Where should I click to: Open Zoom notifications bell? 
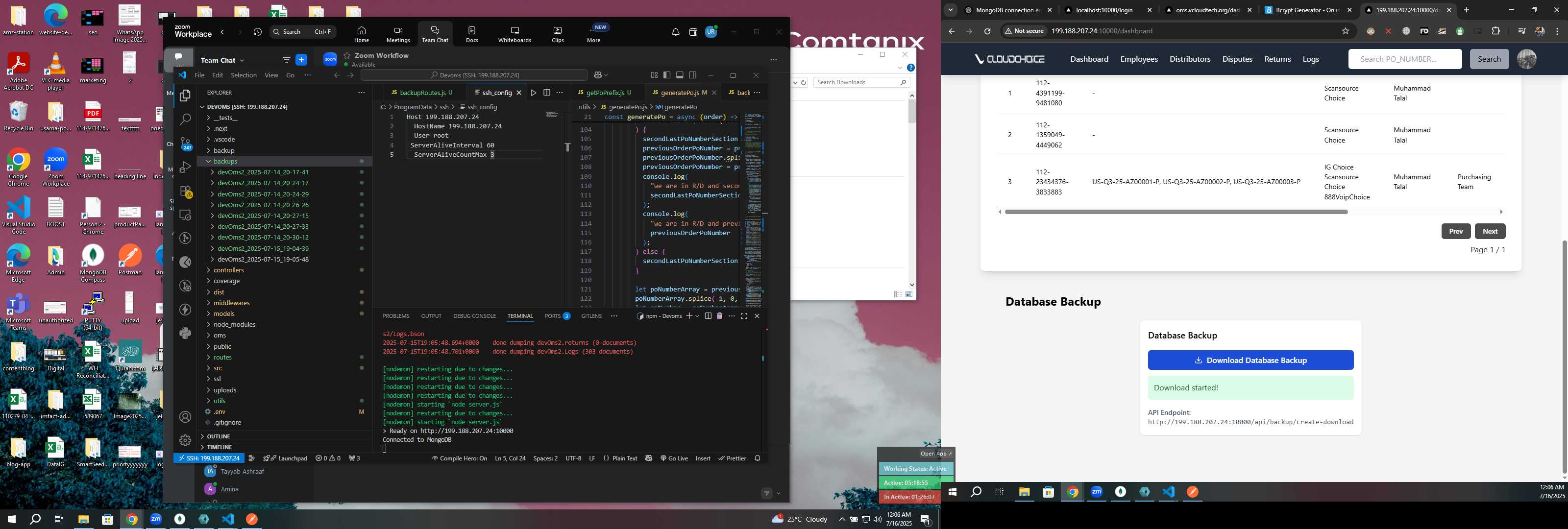point(676,32)
